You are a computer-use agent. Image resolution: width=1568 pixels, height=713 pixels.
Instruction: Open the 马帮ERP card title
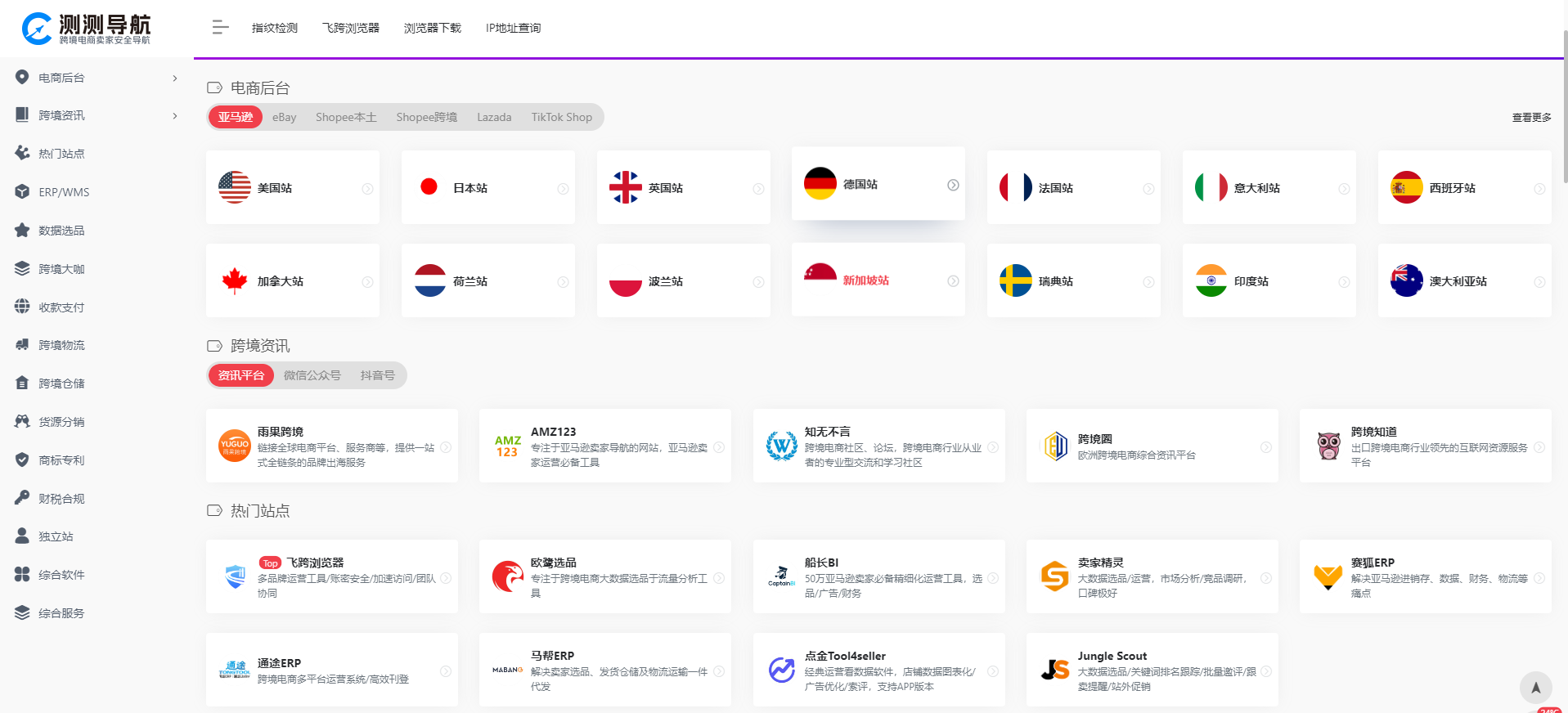coord(552,656)
